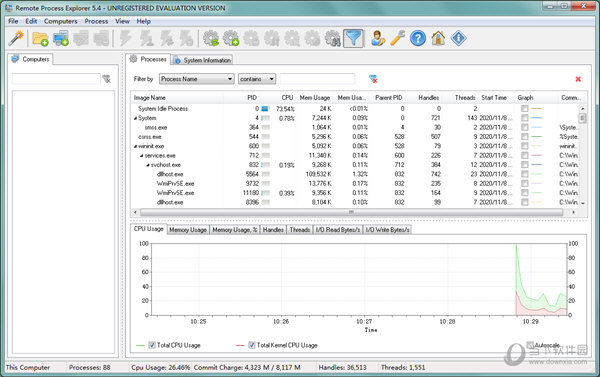Screen dimensions: 600x377
Task: Click the Computers search input field
Action: click(56, 79)
